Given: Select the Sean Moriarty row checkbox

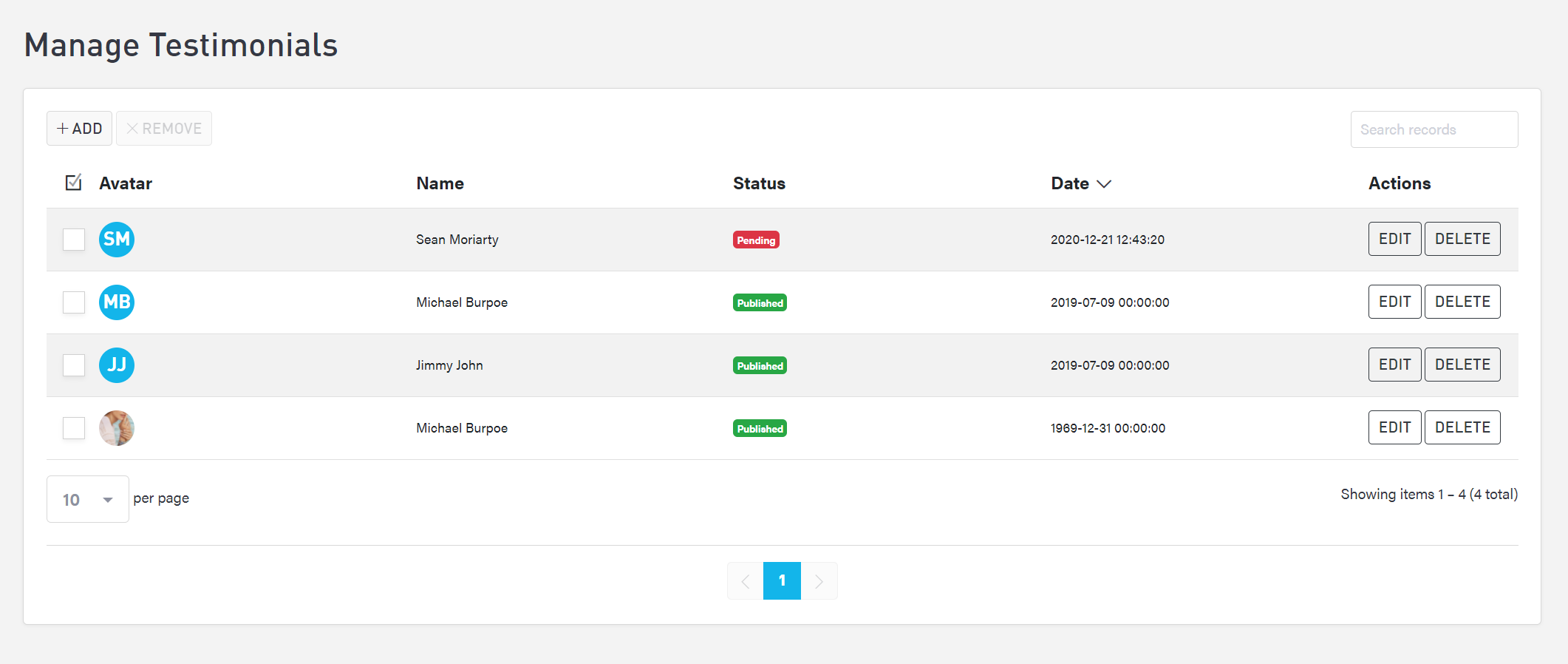Looking at the screenshot, I should pos(74,240).
